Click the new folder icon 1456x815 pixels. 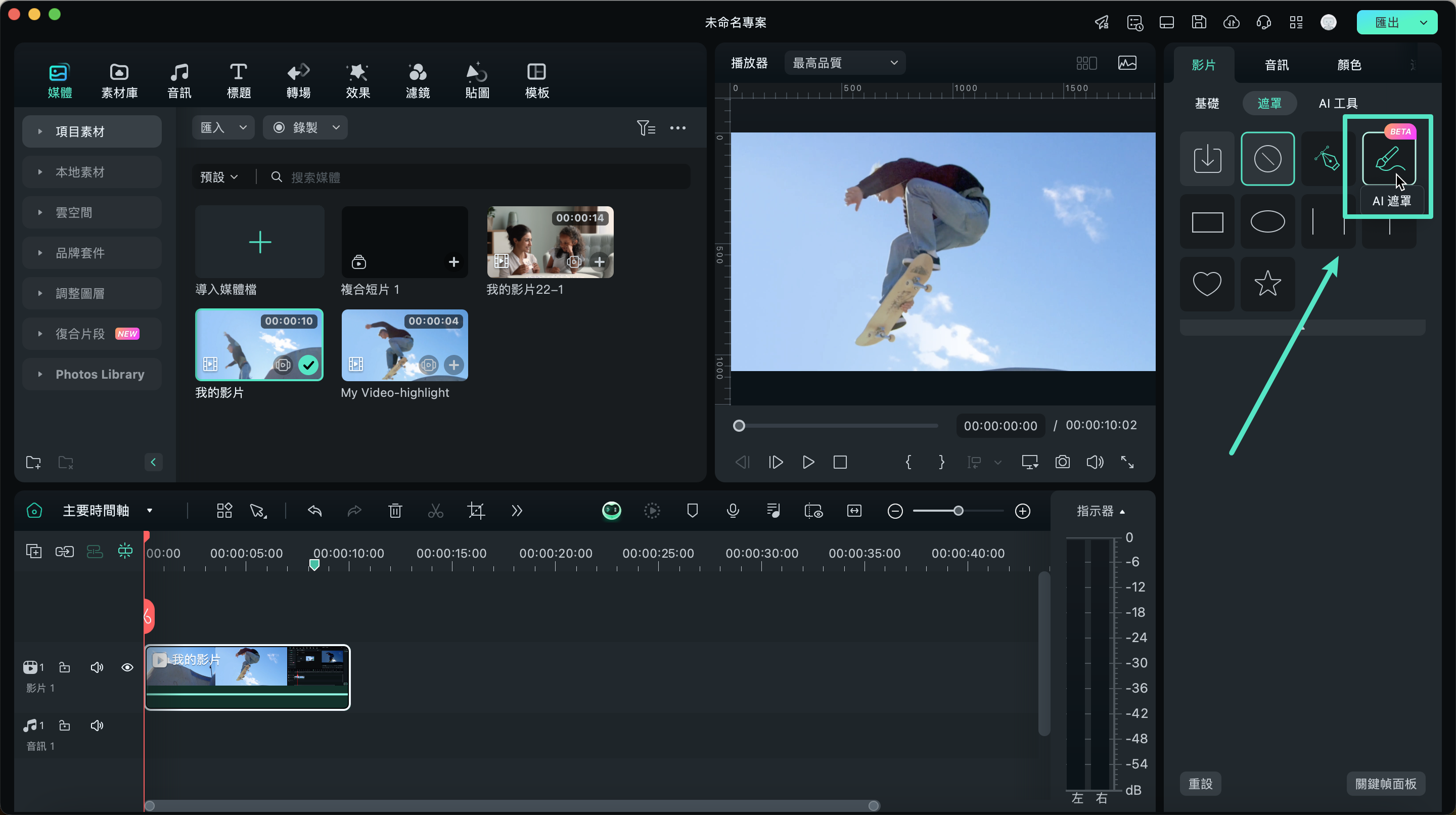coord(34,462)
